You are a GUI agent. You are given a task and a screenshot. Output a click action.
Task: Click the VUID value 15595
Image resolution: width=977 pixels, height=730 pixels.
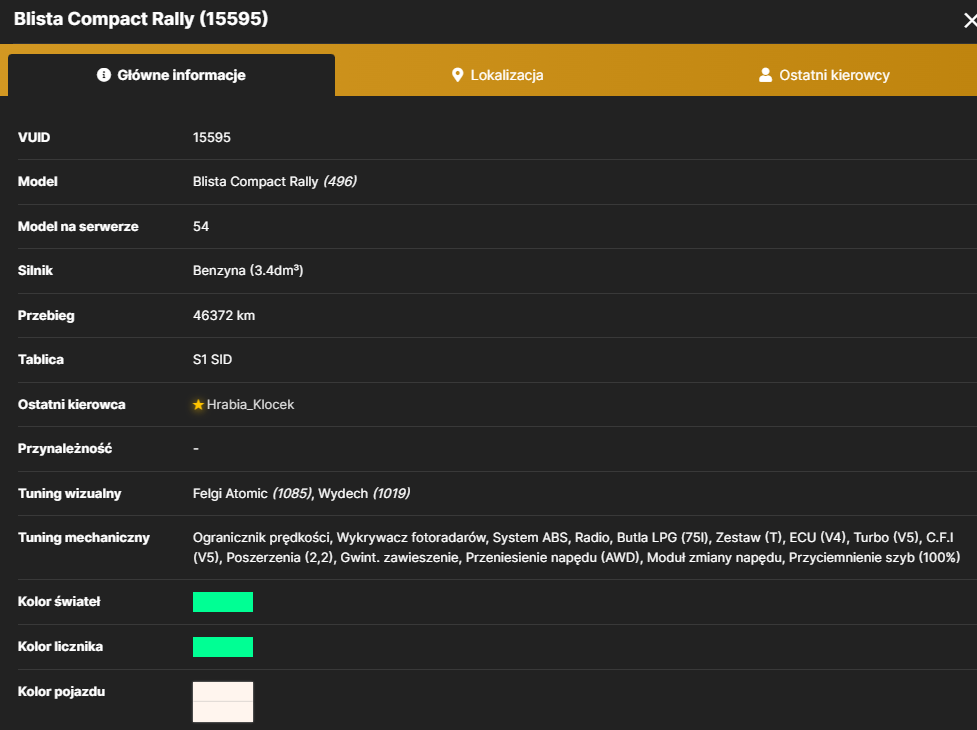[x=212, y=137]
